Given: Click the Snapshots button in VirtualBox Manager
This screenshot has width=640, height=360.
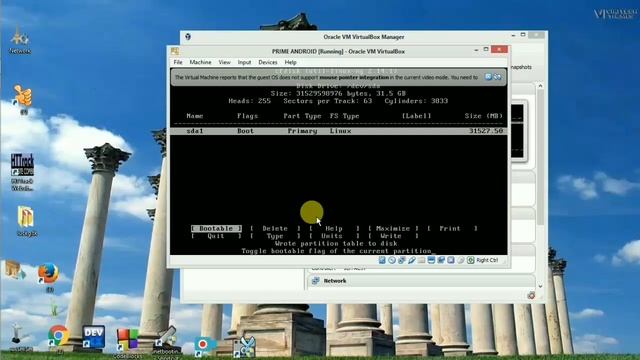Looking at the screenshot, I should (521, 67).
